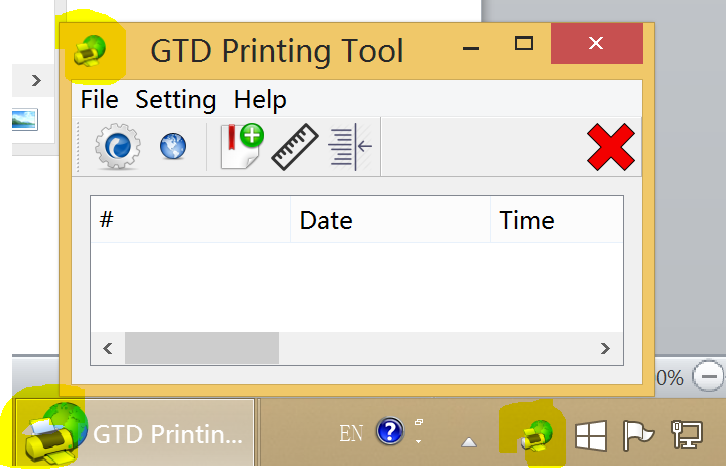This screenshot has height=469, width=726.
Task: Add new page with bookmark icon
Action: point(242,146)
